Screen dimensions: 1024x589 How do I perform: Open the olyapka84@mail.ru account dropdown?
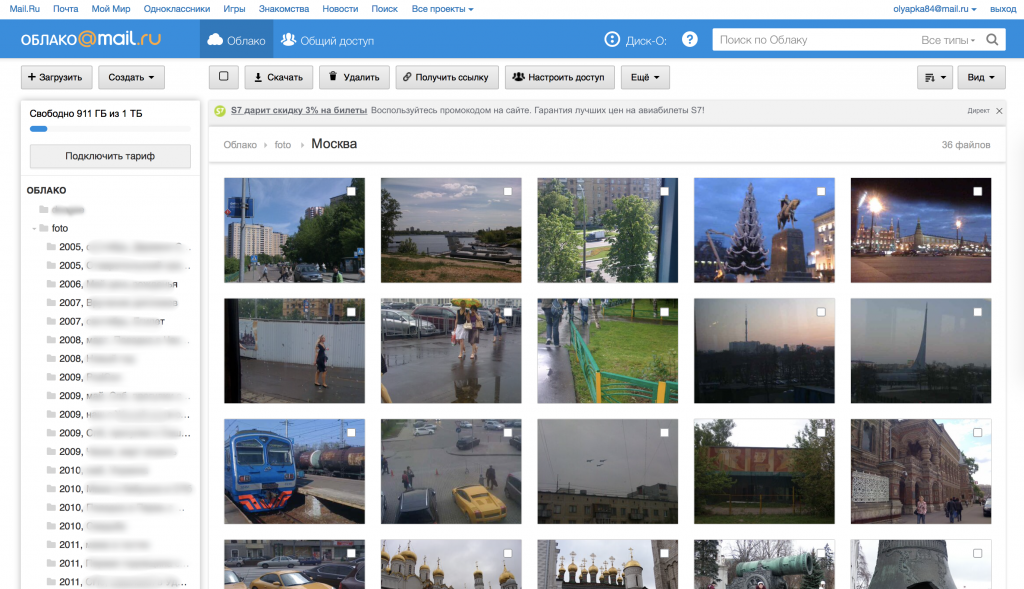point(935,9)
